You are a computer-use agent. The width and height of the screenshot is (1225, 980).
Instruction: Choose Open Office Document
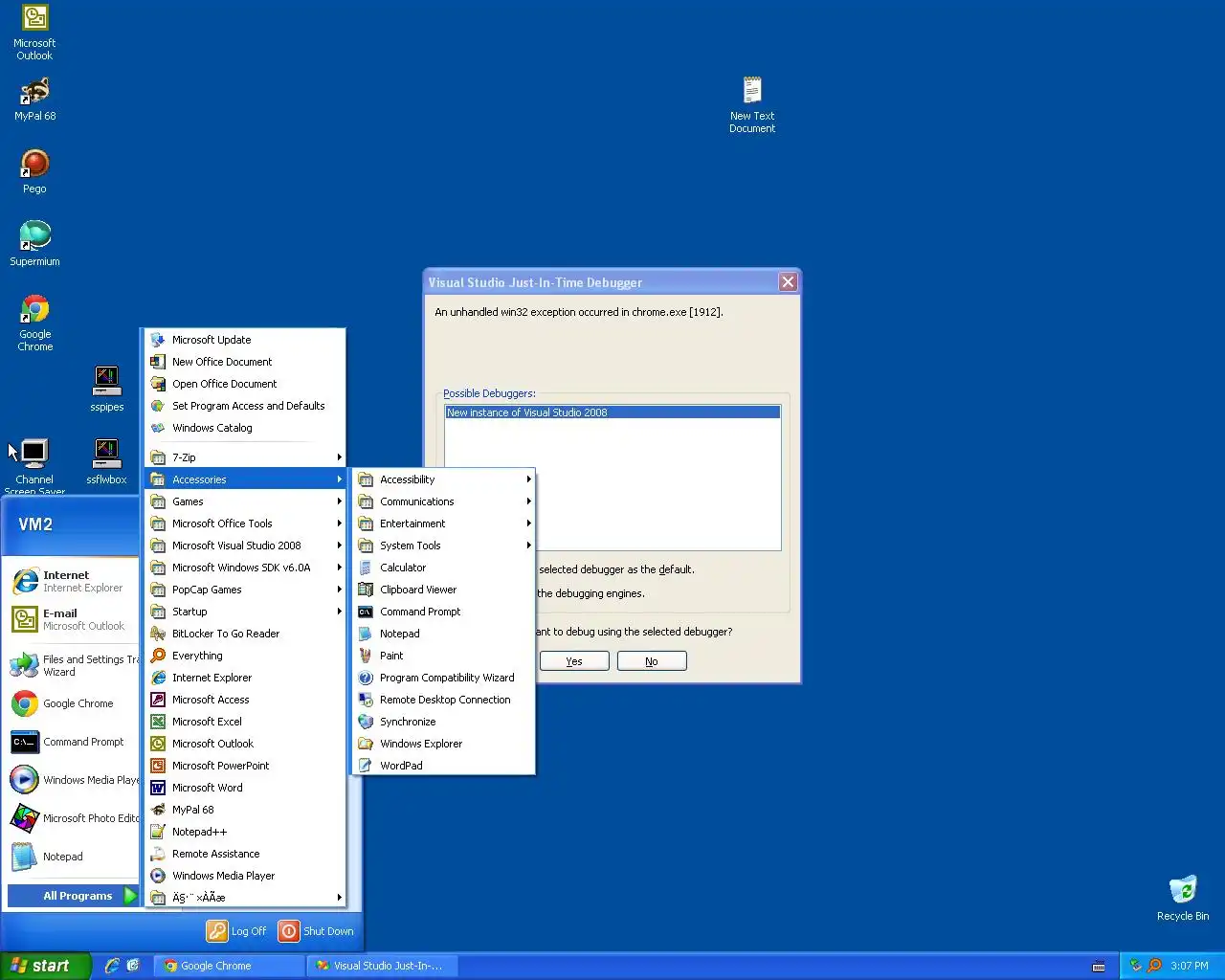(x=245, y=384)
